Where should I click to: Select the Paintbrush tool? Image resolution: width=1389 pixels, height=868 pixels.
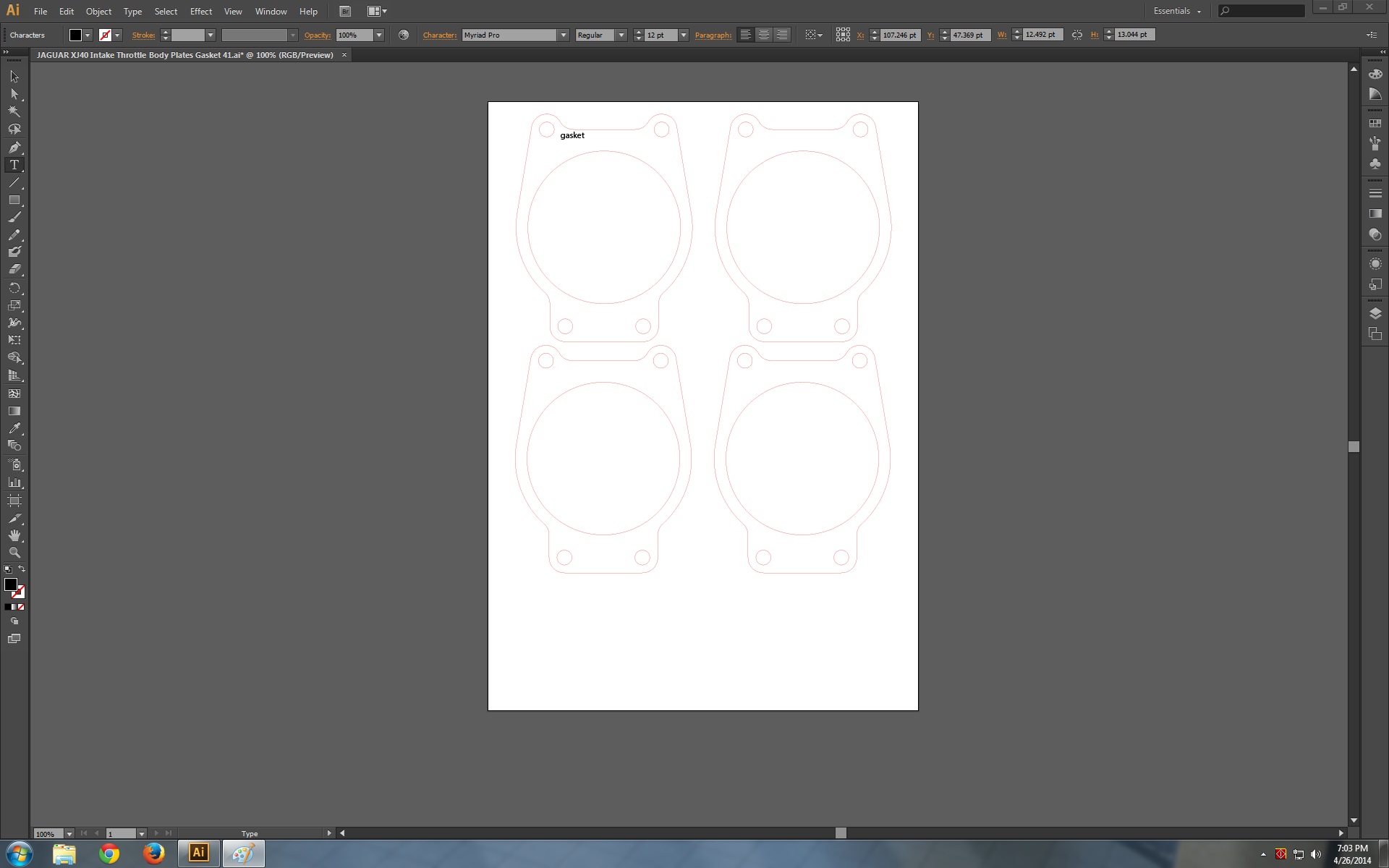click(x=14, y=217)
